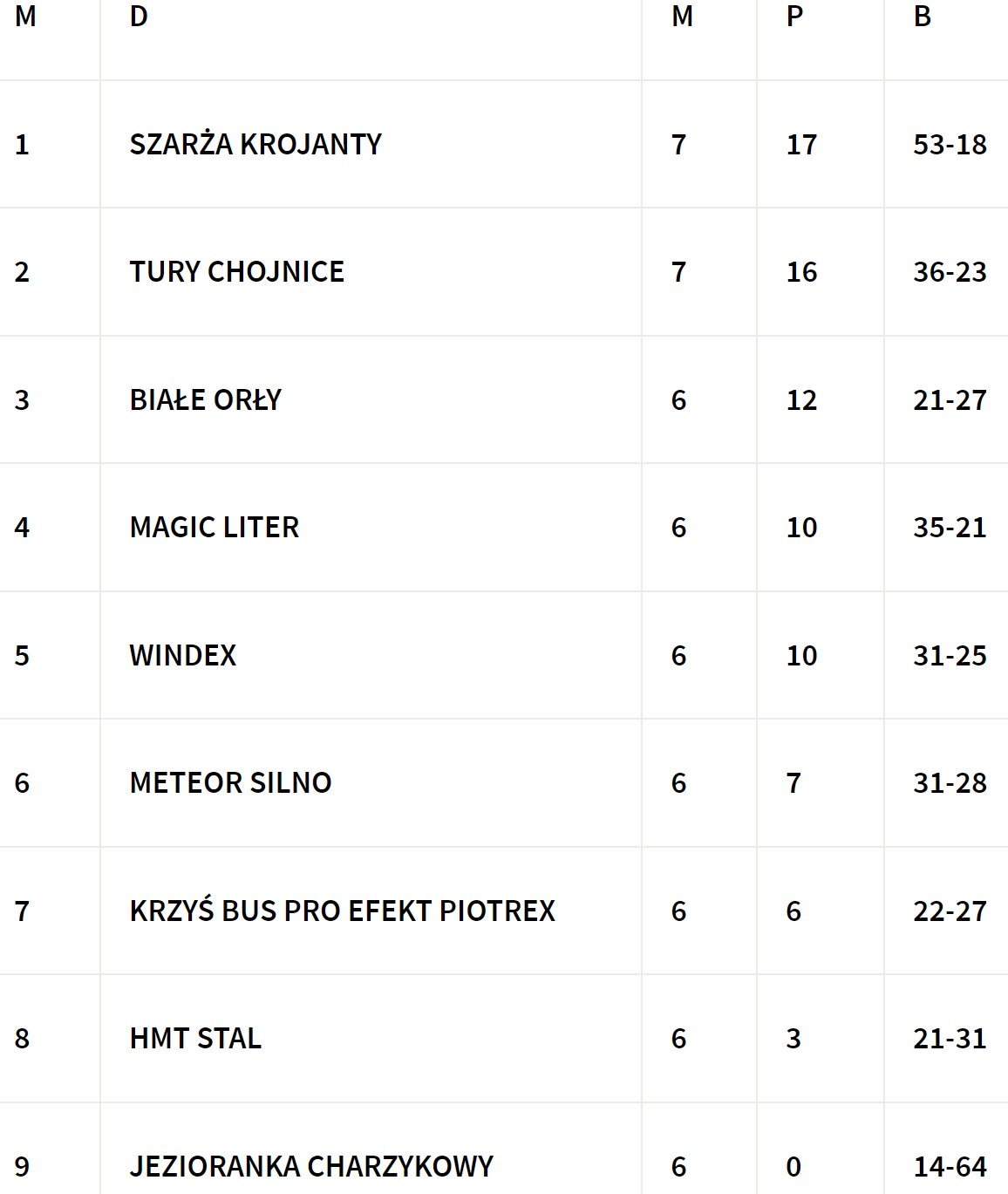
Task: Click the P points column header
Action: coord(794,17)
